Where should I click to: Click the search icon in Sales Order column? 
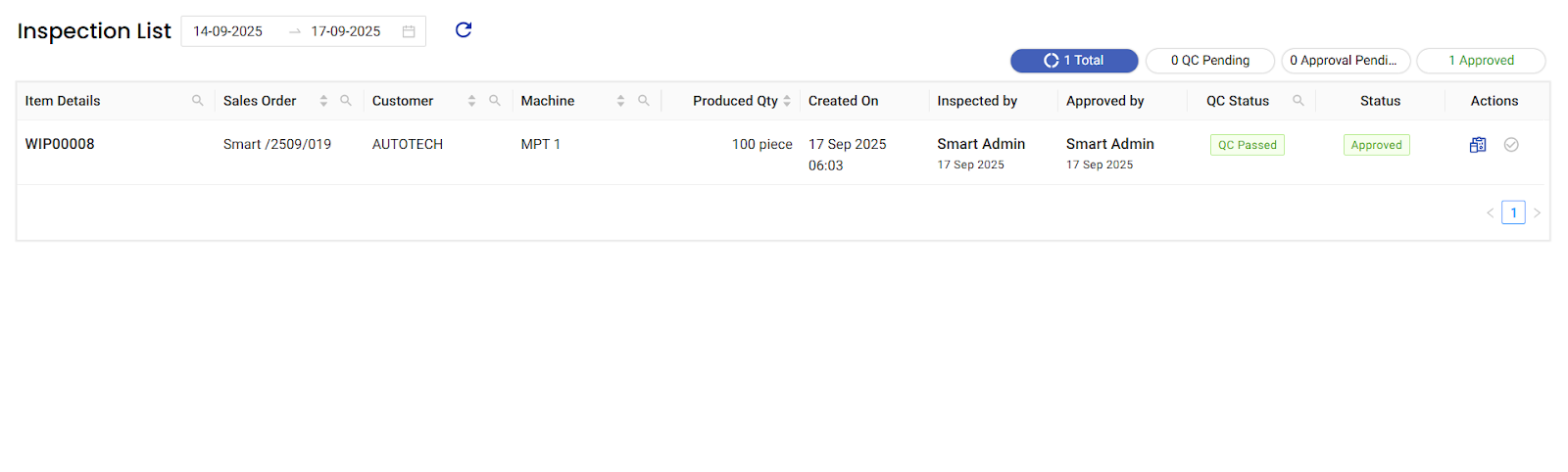(x=346, y=101)
